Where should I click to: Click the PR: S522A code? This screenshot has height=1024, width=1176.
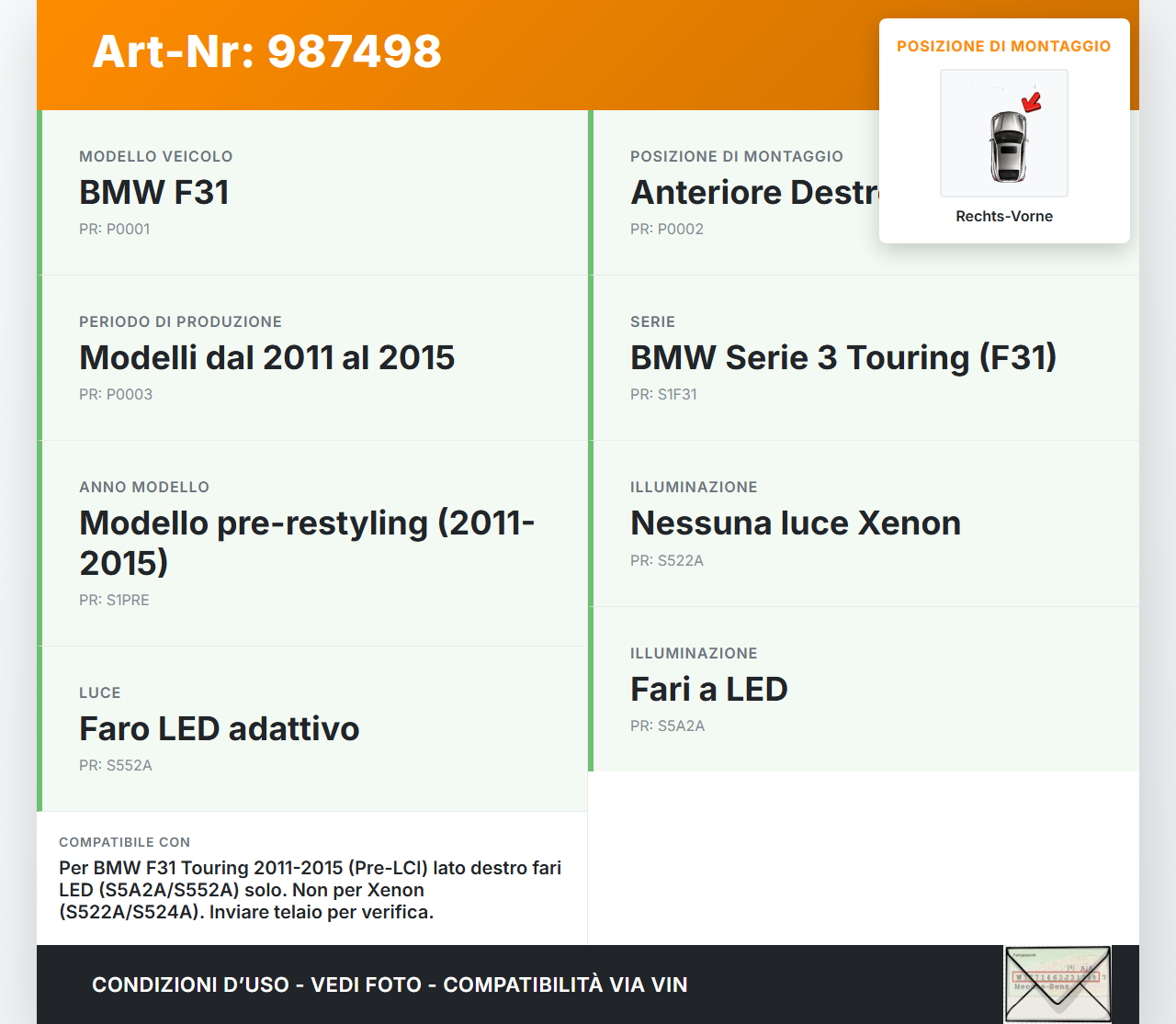(667, 560)
